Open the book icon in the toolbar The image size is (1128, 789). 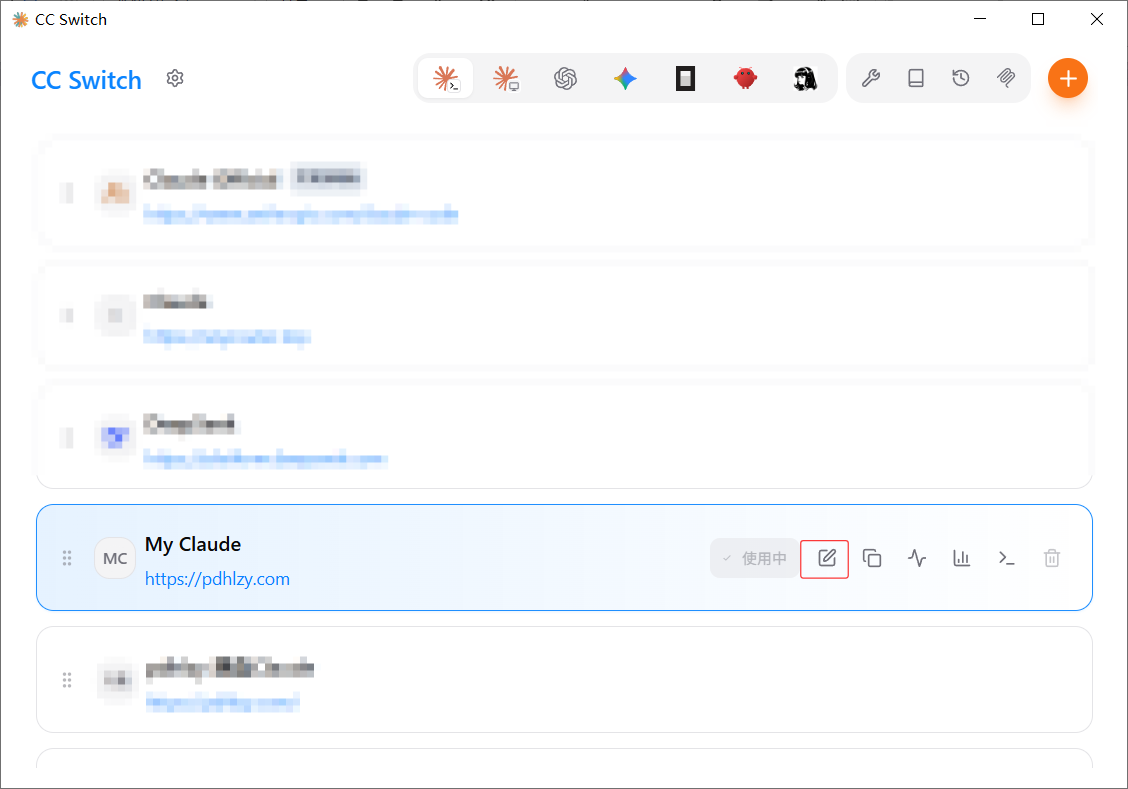916,78
